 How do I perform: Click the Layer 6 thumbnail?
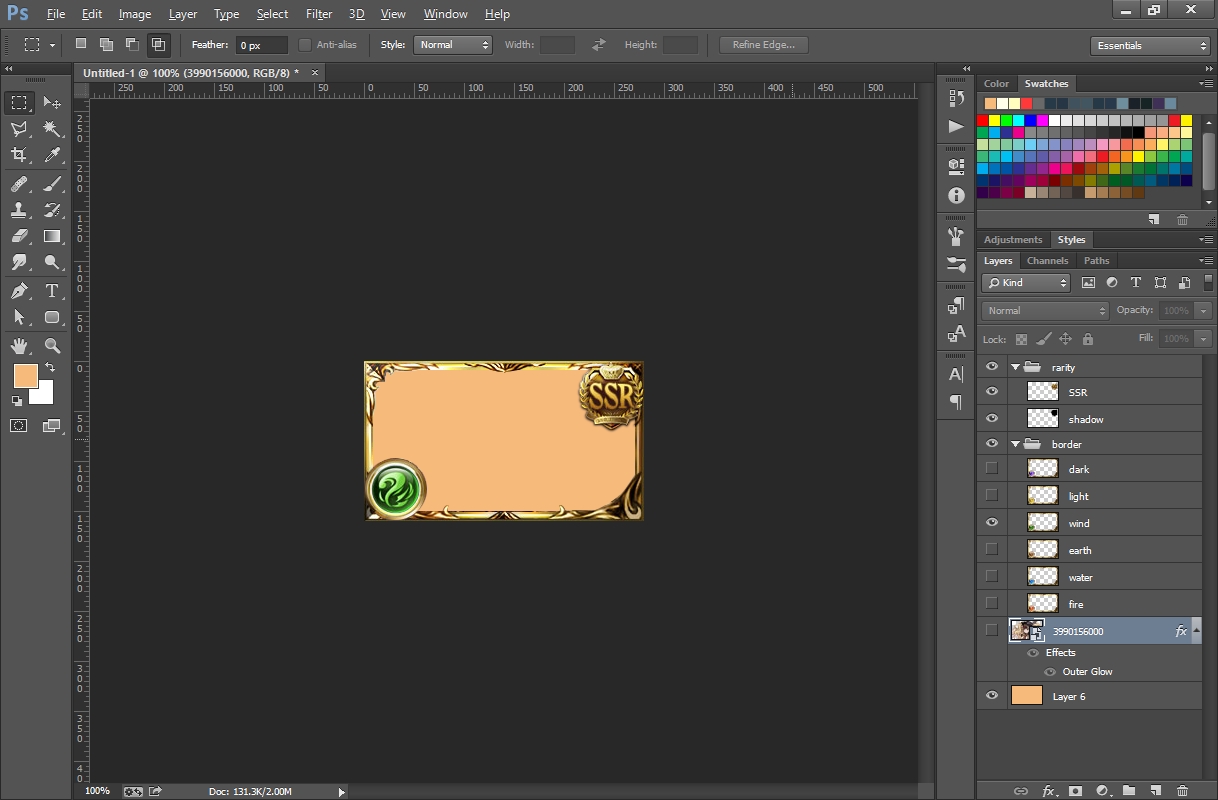(x=1026, y=694)
